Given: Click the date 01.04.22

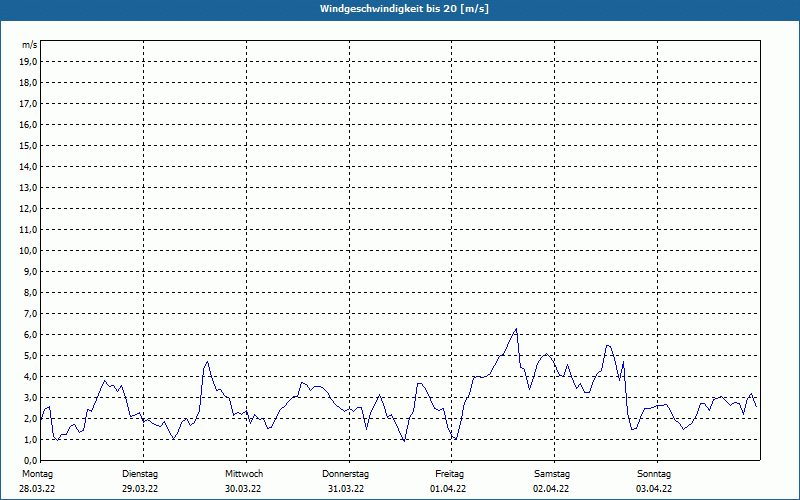Looking at the screenshot, I should (448, 489).
